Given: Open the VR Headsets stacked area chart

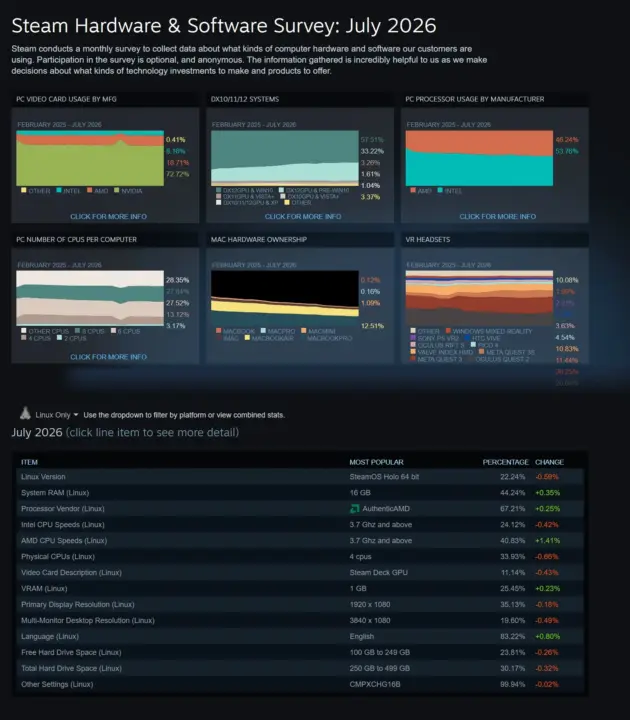Looking at the screenshot, I should click(x=479, y=298).
